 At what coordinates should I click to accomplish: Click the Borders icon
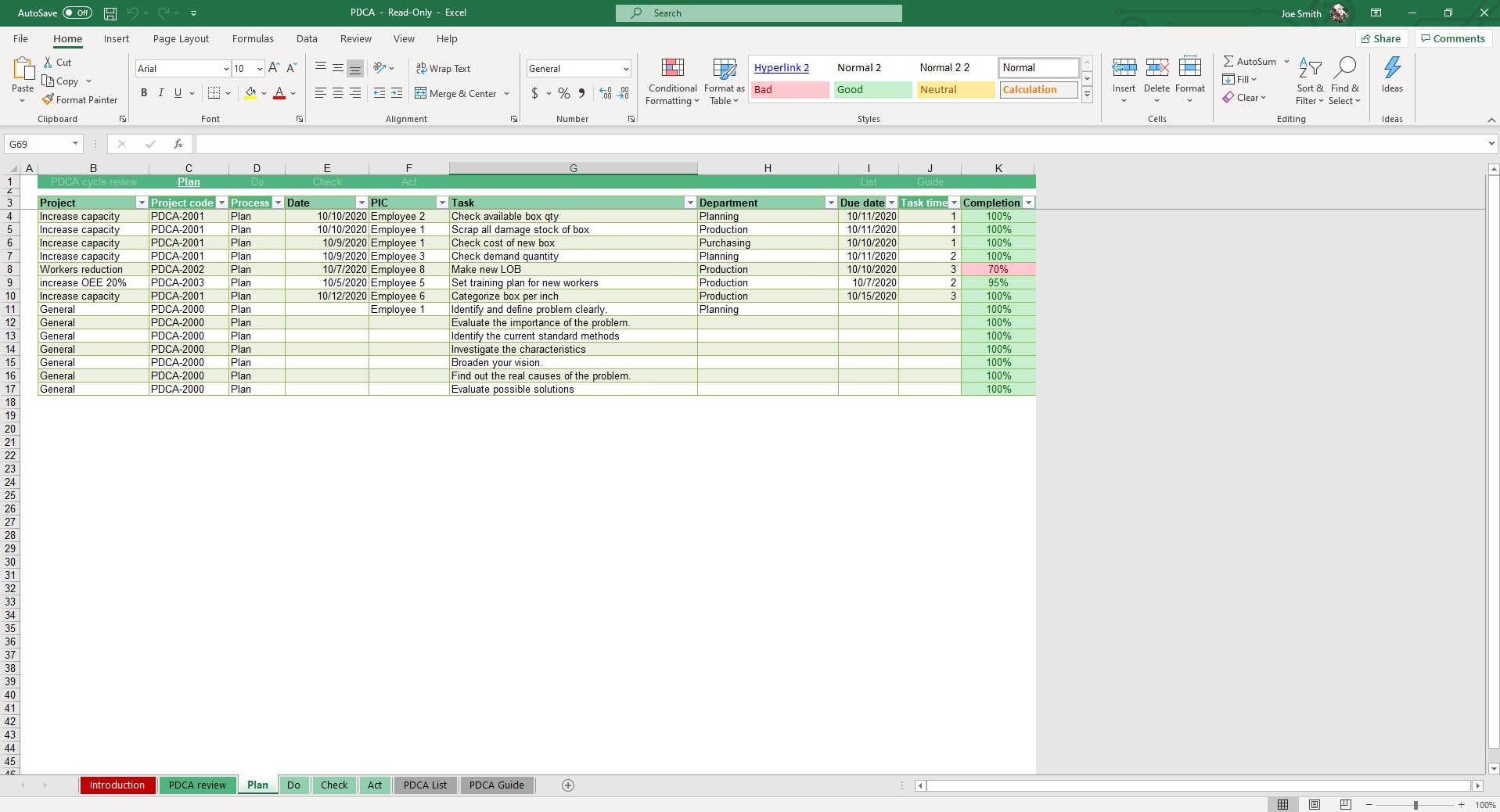click(214, 93)
